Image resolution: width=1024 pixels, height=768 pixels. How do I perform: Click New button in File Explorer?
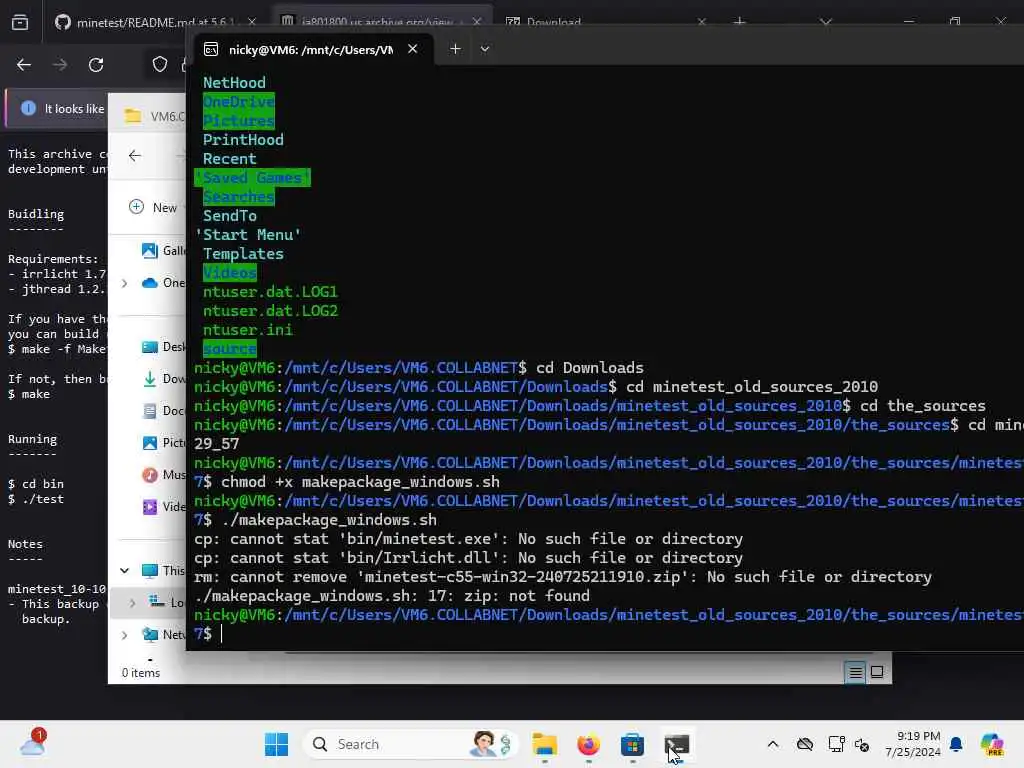153,207
